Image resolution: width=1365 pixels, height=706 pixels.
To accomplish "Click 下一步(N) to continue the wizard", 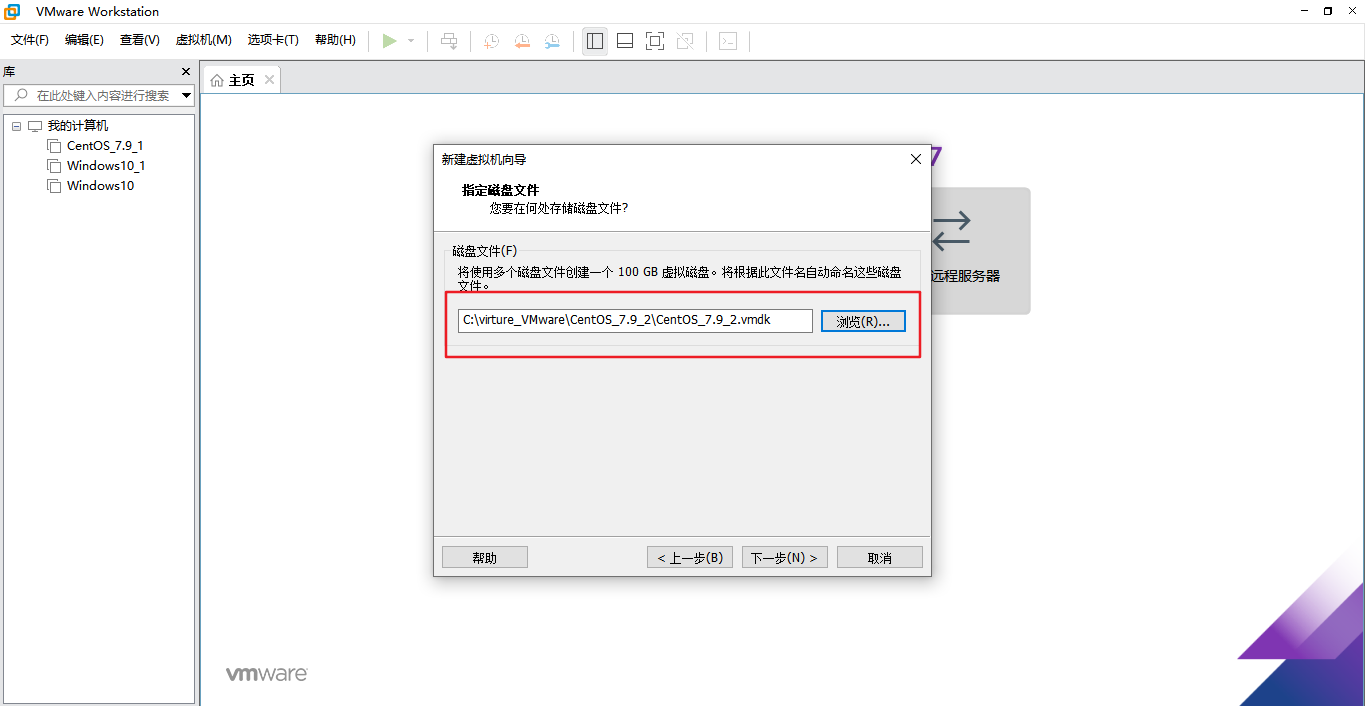I will click(784, 557).
